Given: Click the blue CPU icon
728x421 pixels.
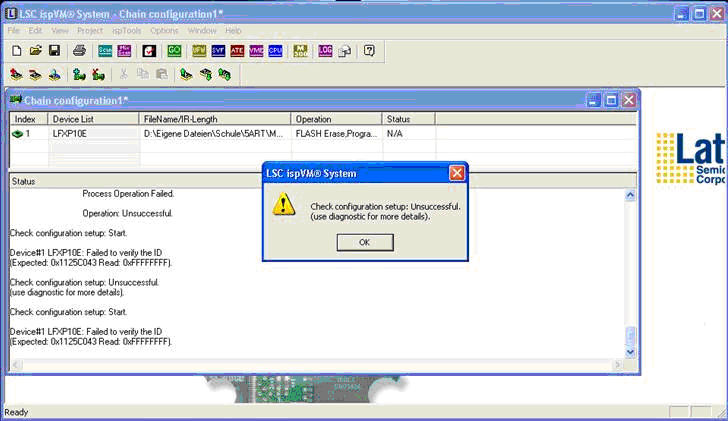Looking at the screenshot, I should pos(275,51).
